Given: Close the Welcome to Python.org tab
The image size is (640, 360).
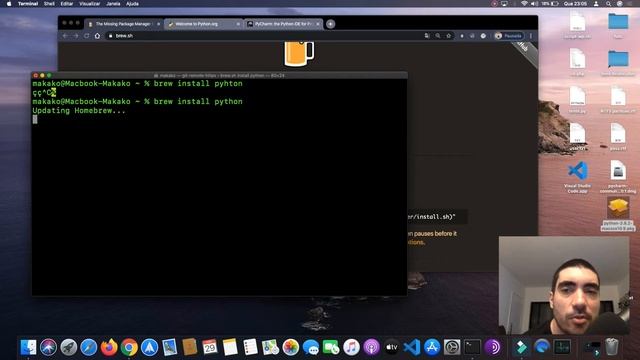Looking at the screenshot, I should (238, 24).
